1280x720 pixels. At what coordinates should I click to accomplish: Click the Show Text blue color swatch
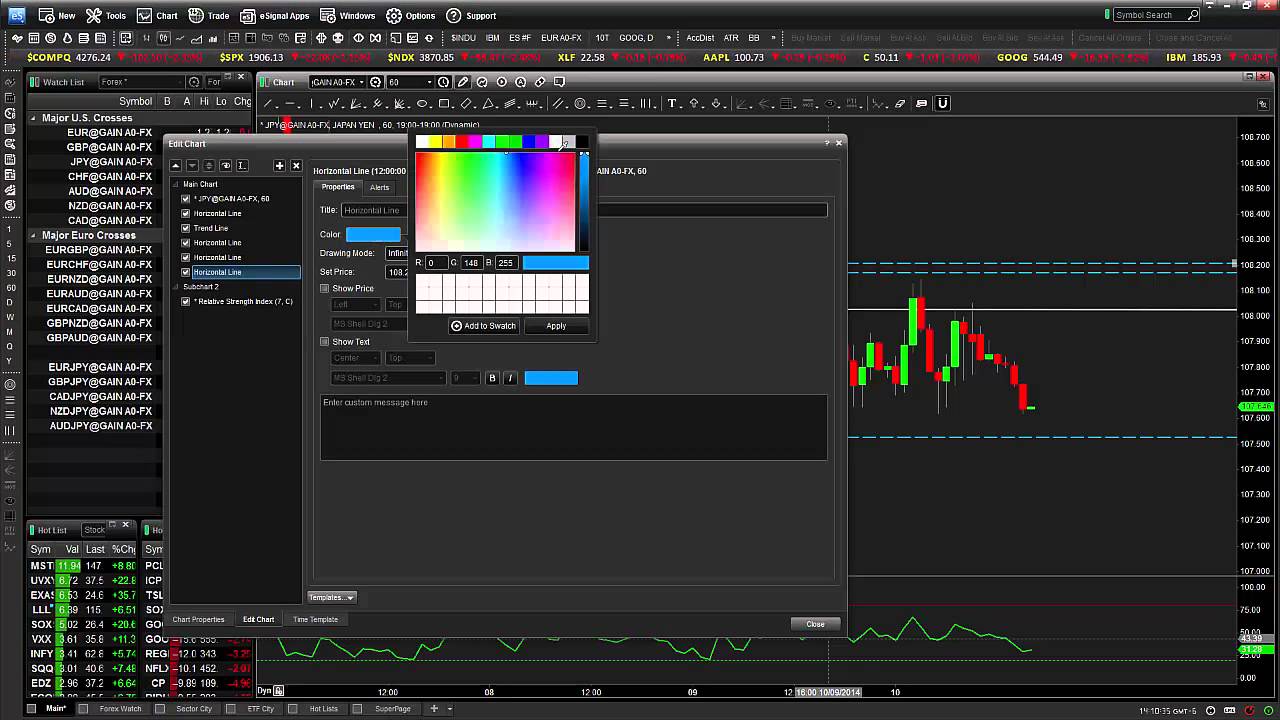coord(551,378)
